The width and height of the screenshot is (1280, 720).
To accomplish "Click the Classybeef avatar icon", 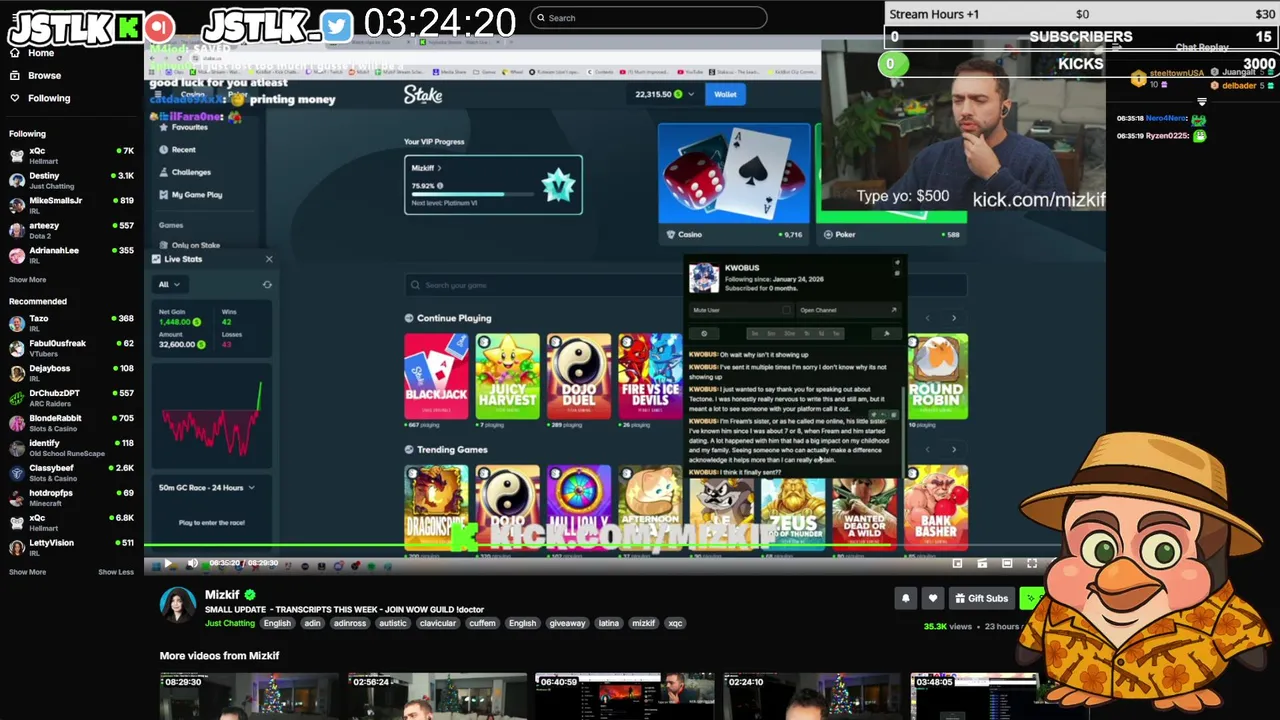I will click(17, 473).
